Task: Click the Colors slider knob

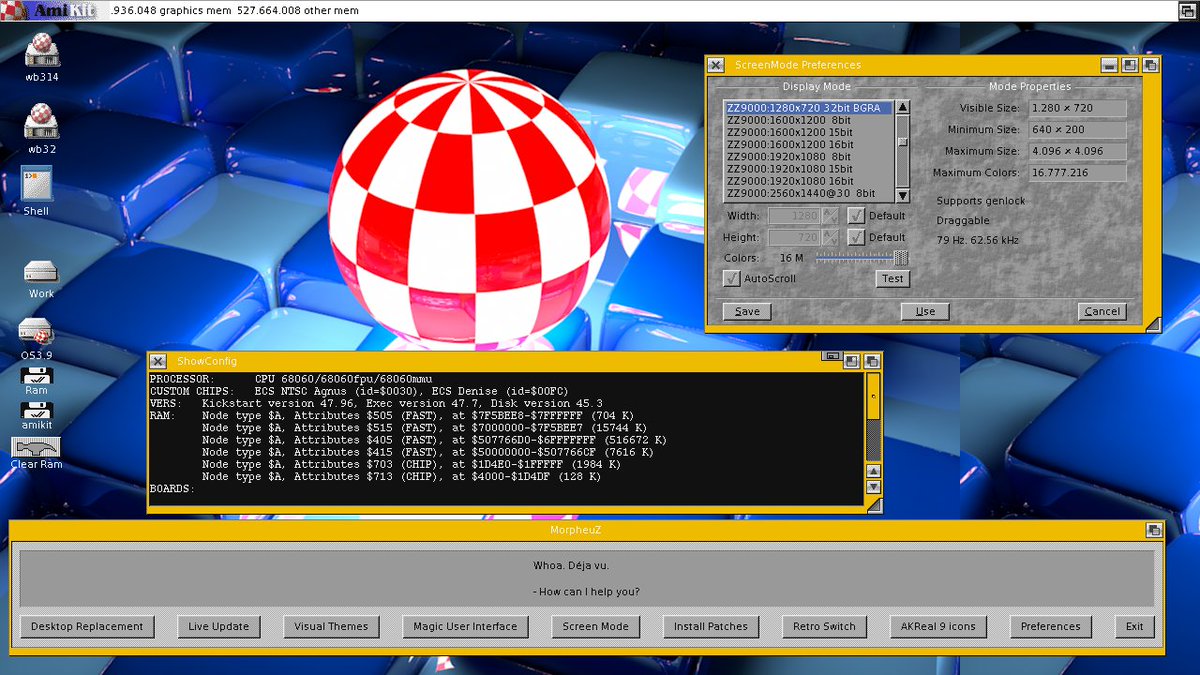Action: (x=901, y=258)
